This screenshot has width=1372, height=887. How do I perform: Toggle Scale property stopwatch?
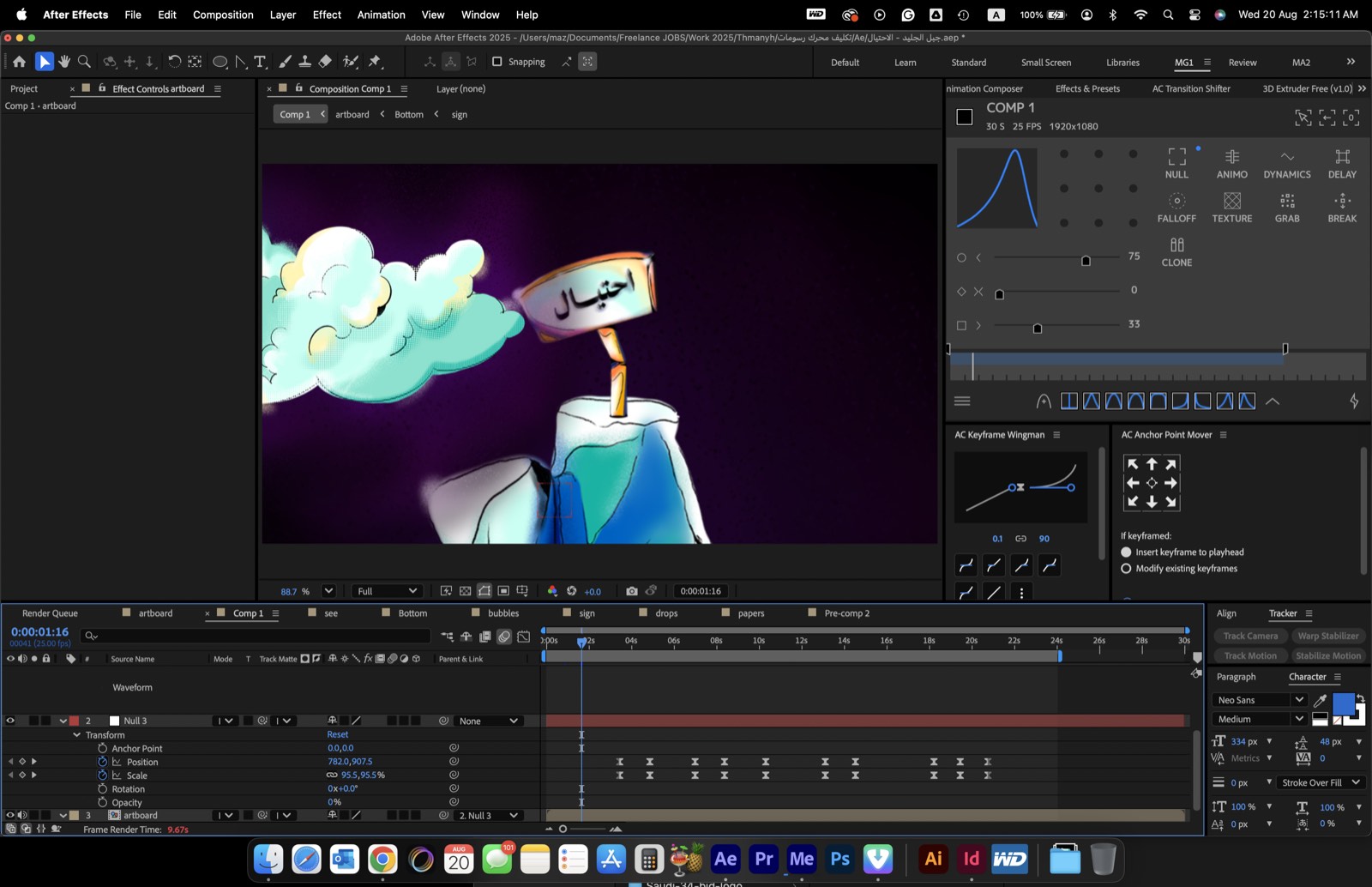tap(103, 775)
